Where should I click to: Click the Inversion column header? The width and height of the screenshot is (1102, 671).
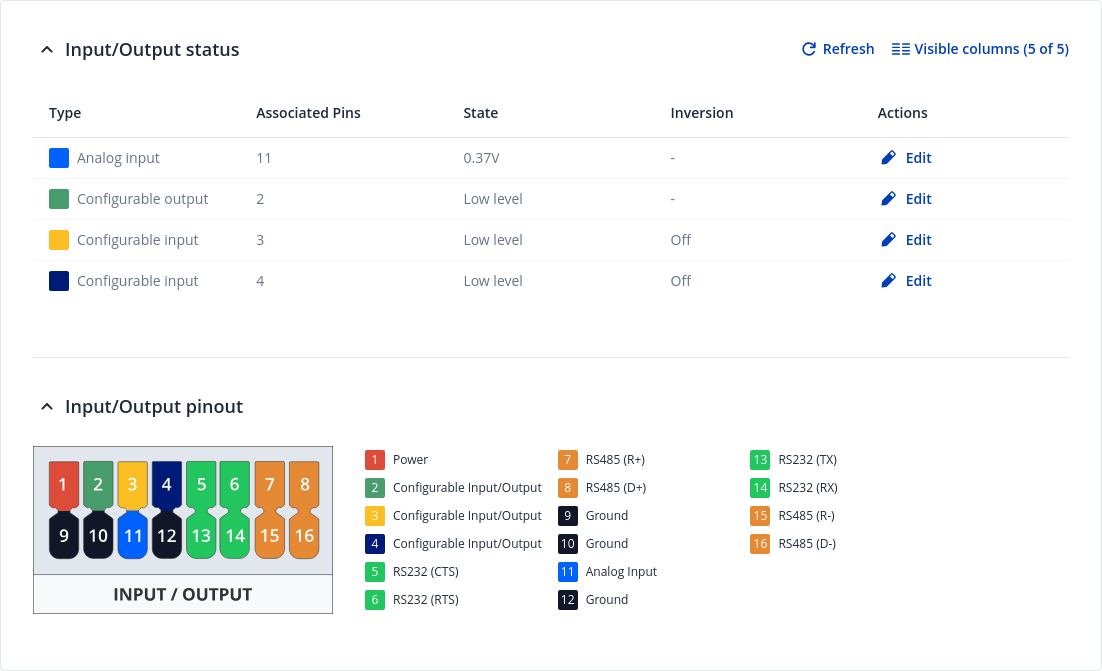[x=701, y=113]
